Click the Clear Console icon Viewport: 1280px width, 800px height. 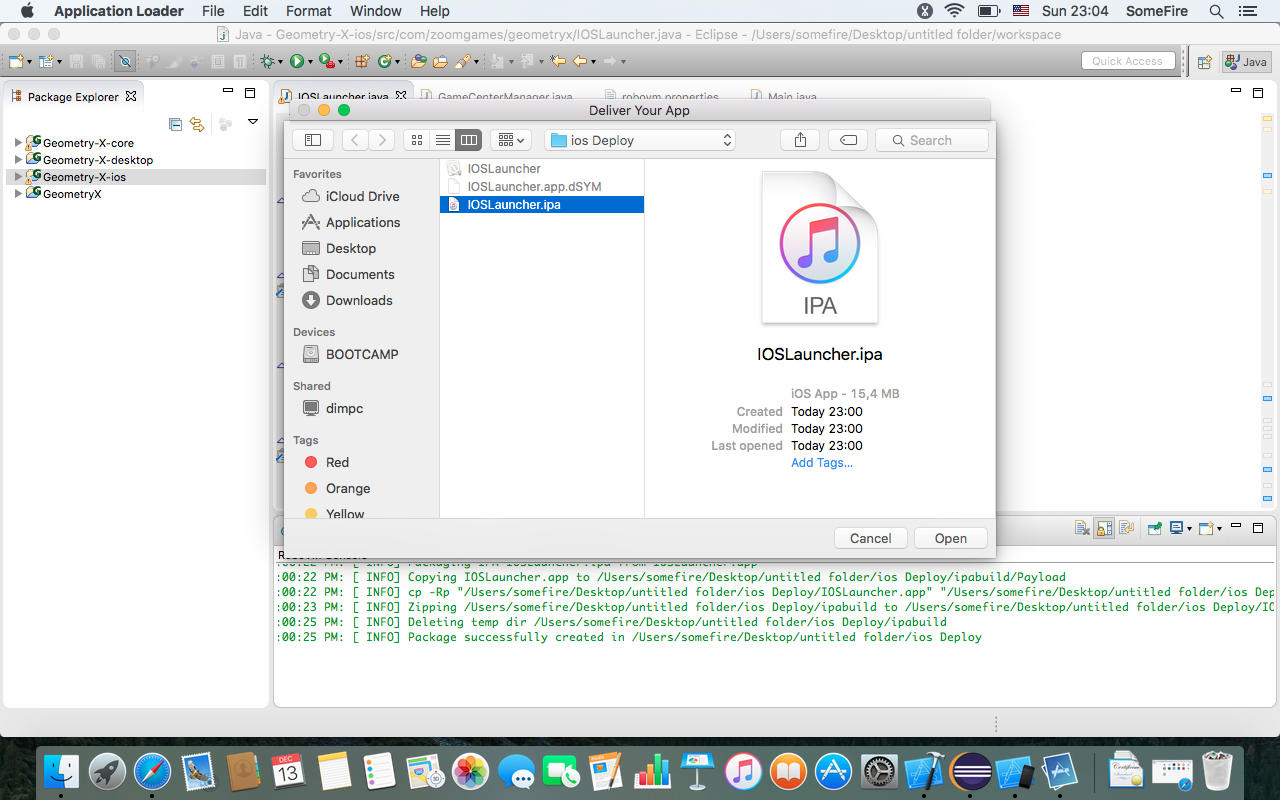tap(1082, 528)
